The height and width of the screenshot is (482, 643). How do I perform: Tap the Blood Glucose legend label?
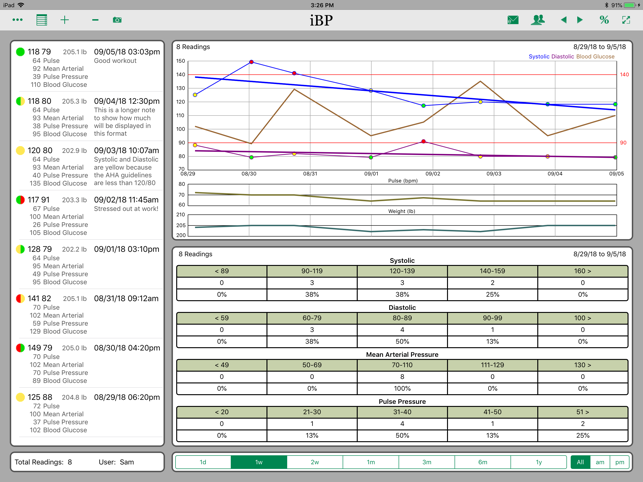tap(596, 57)
